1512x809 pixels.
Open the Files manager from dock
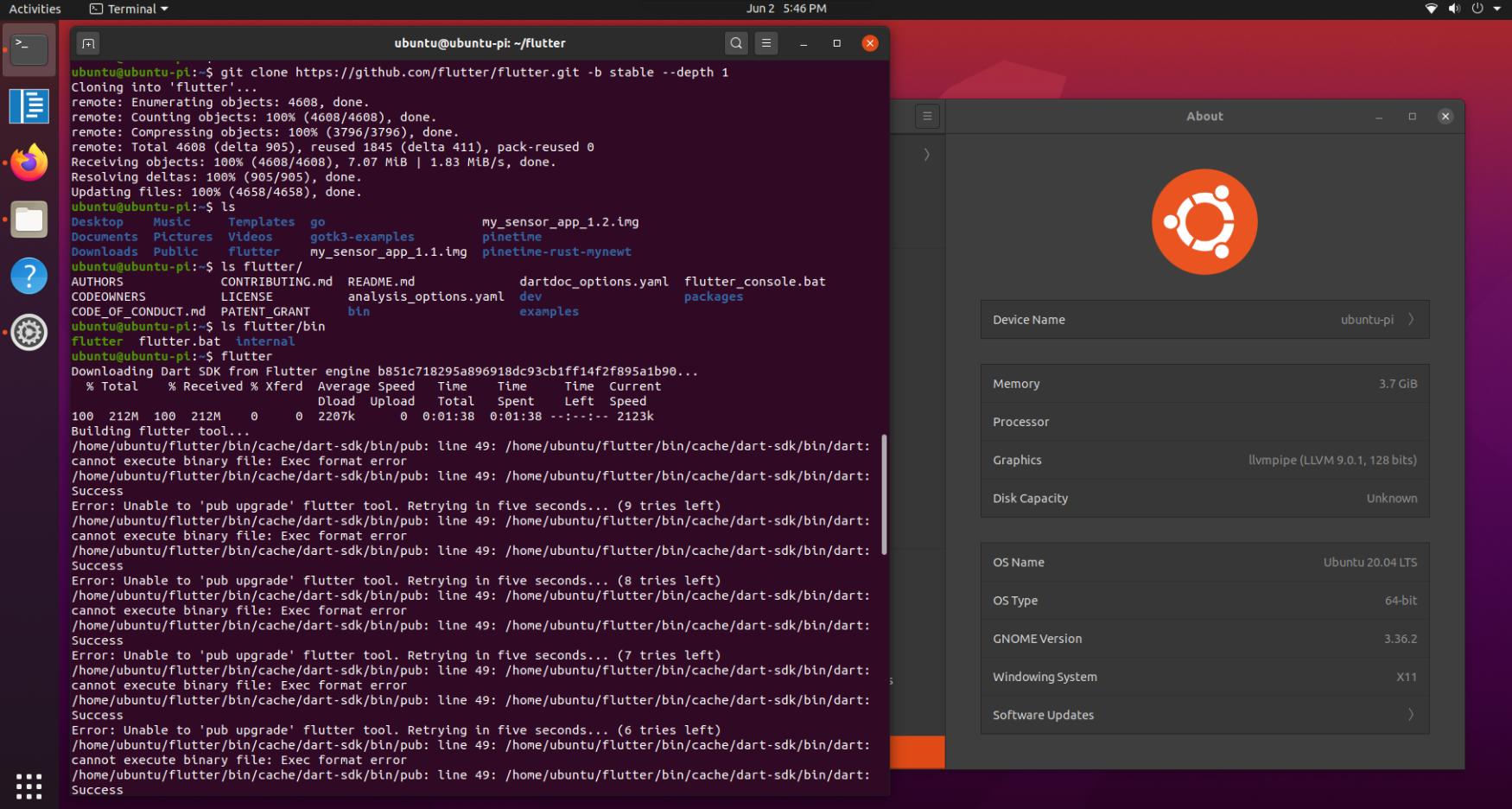(29, 220)
